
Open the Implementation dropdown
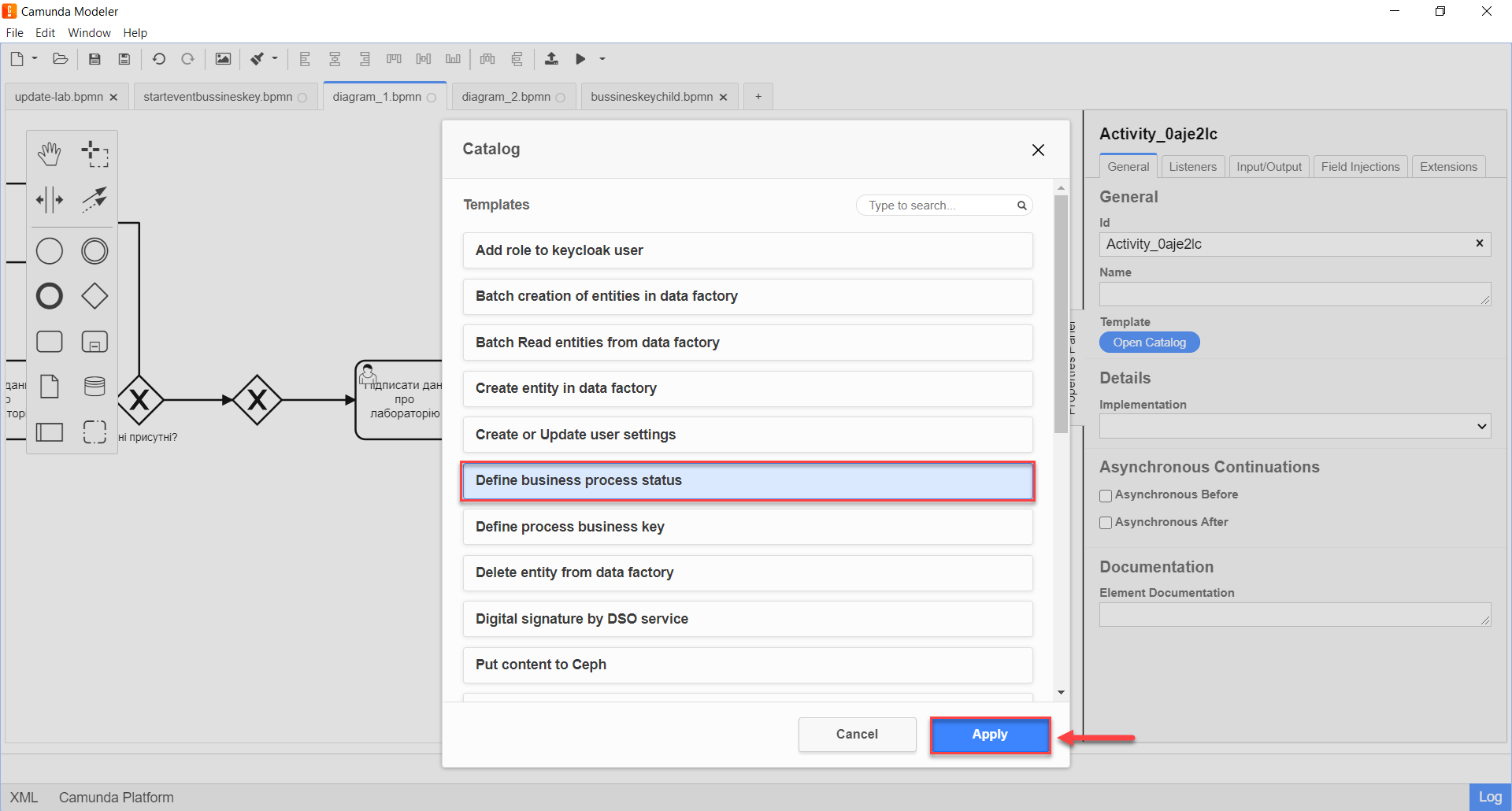tap(1295, 427)
